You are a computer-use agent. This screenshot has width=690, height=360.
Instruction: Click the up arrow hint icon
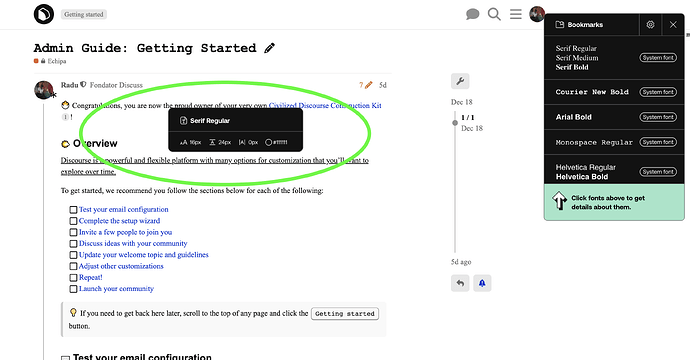[559, 201]
